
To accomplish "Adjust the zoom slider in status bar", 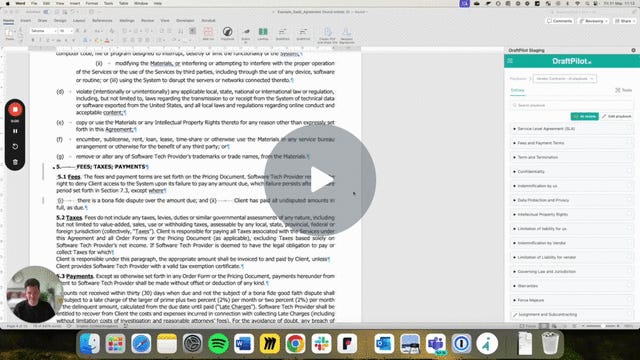I will point(602,326).
